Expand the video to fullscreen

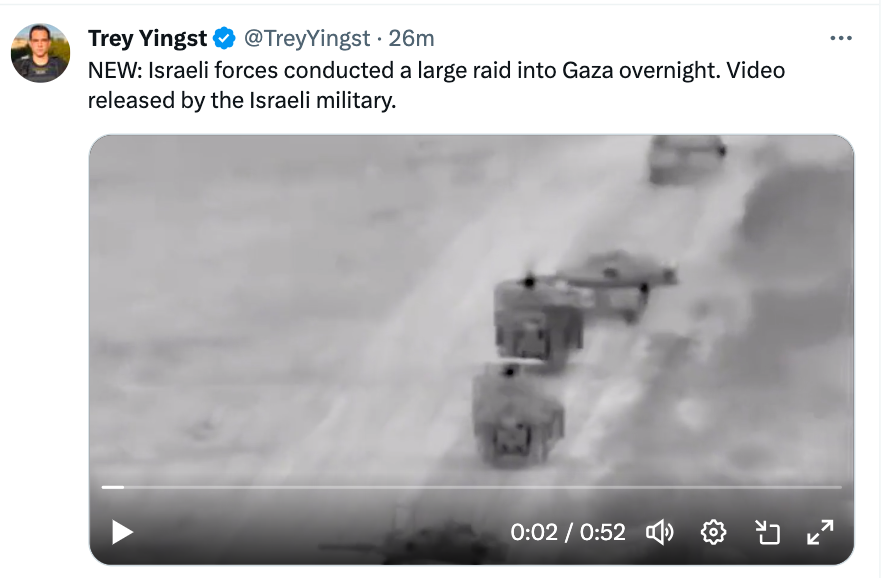tap(820, 532)
